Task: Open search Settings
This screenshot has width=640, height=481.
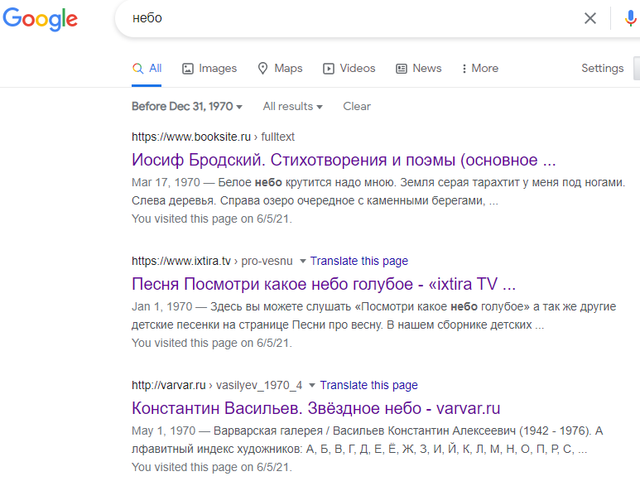Action: coord(602,68)
